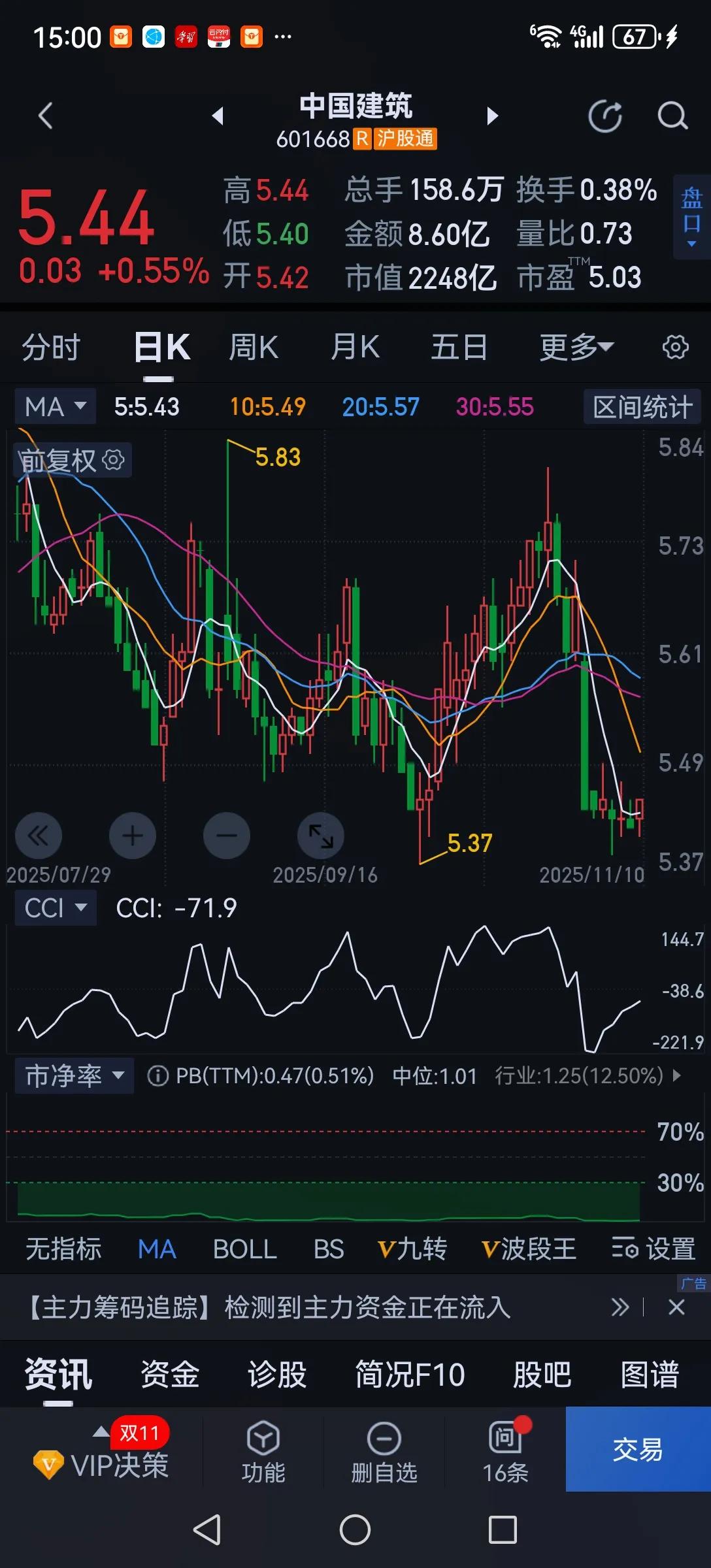Tap the 市值2248亿 figure
Screen dimensions: 711x1568
point(421,277)
